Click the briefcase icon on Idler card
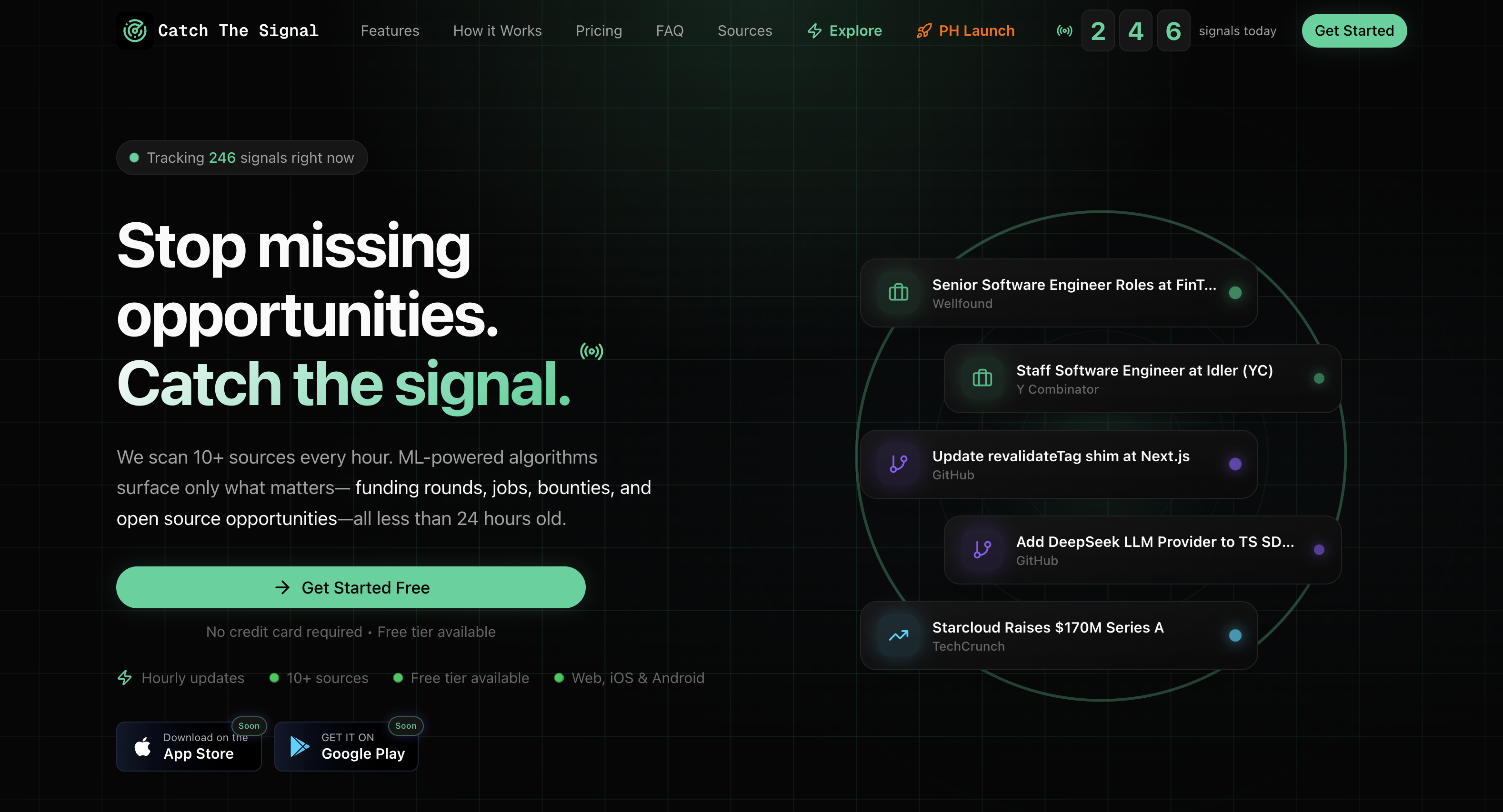1503x812 pixels. click(982, 378)
